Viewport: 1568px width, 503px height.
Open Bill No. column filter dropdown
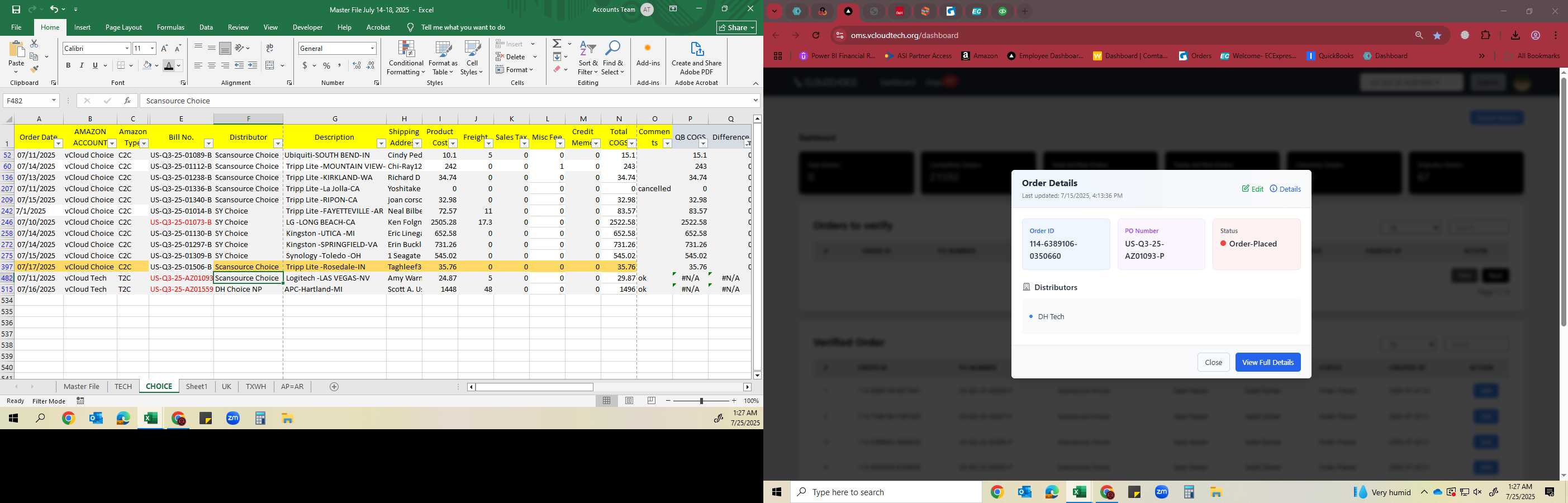point(208,144)
